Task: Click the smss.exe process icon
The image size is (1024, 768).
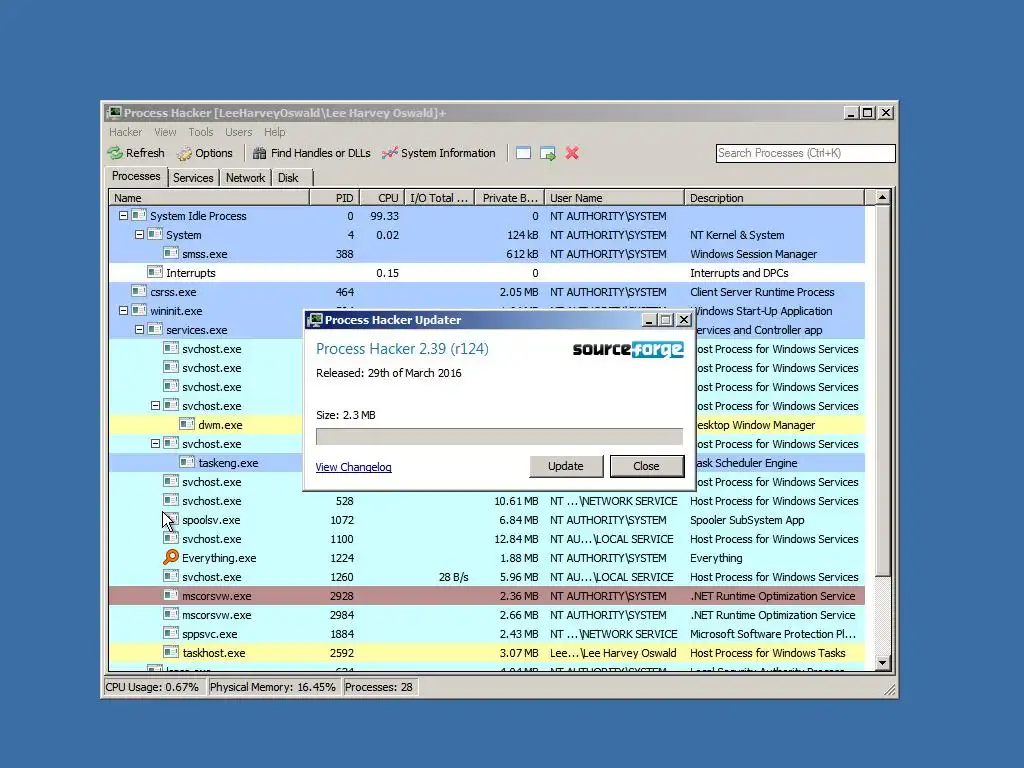Action: [171, 253]
